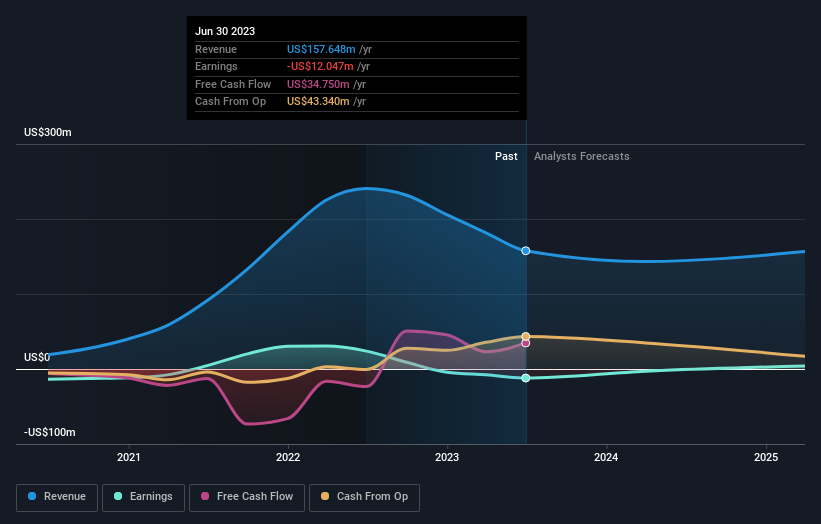
Task: Click the blue Revenue data point marker
Action: pyautogui.click(x=526, y=251)
